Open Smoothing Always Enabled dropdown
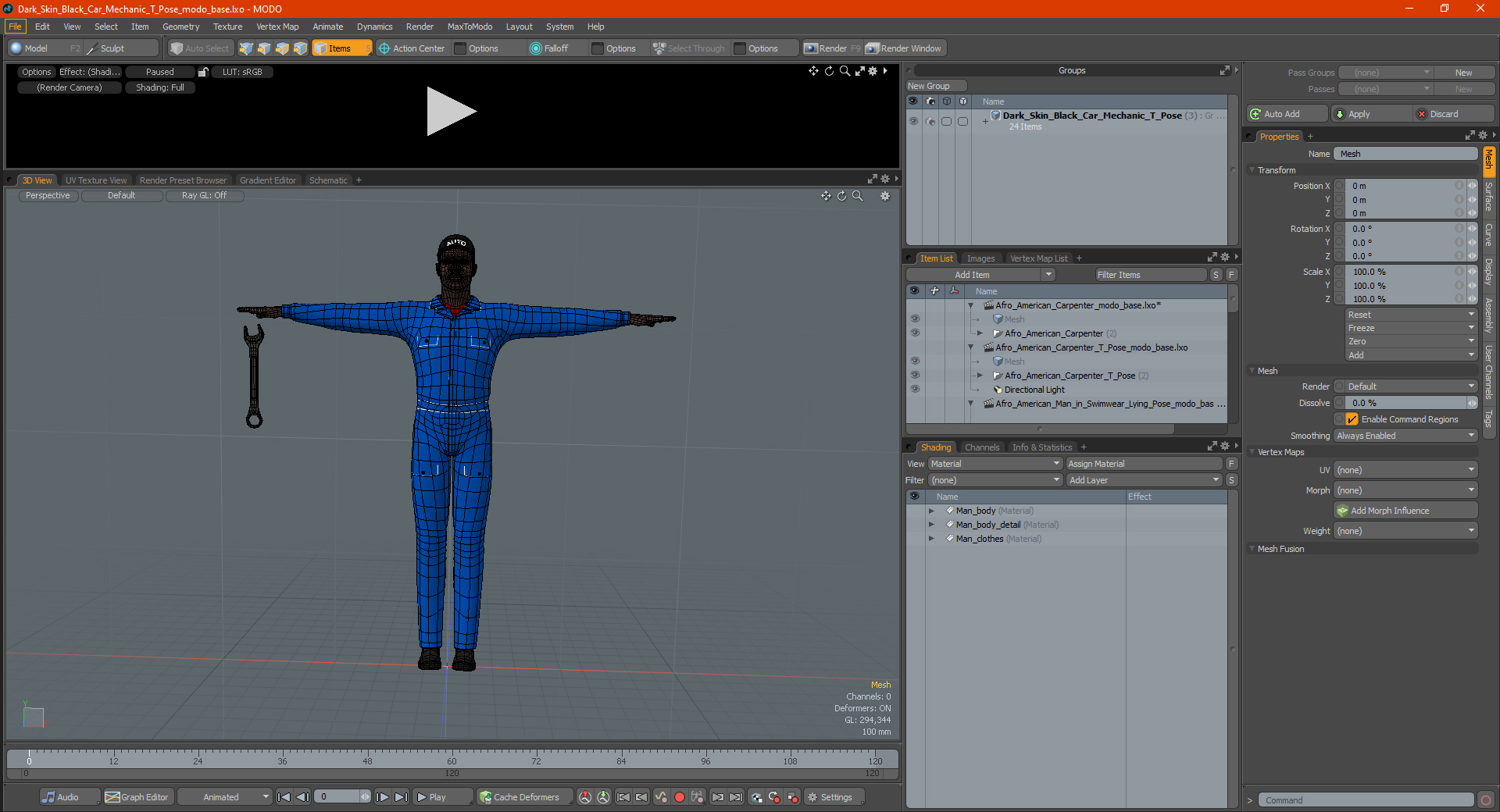The height and width of the screenshot is (812, 1500). 1405,436
